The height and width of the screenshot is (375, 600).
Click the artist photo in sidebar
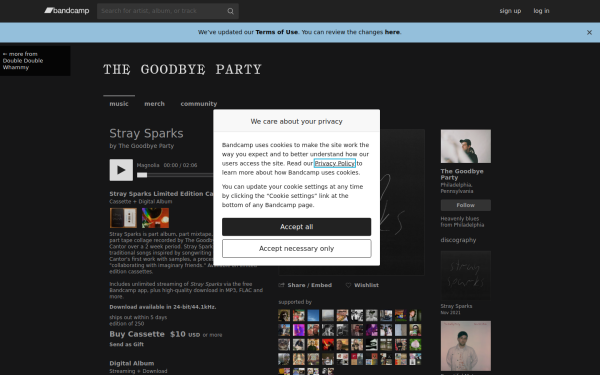pyautogui.click(x=466, y=146)
